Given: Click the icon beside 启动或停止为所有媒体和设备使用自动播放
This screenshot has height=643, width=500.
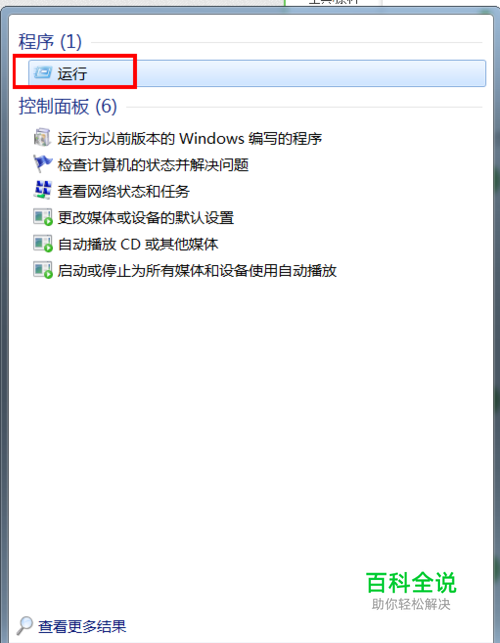Looking at the screenshot, I should click(43, 270).
